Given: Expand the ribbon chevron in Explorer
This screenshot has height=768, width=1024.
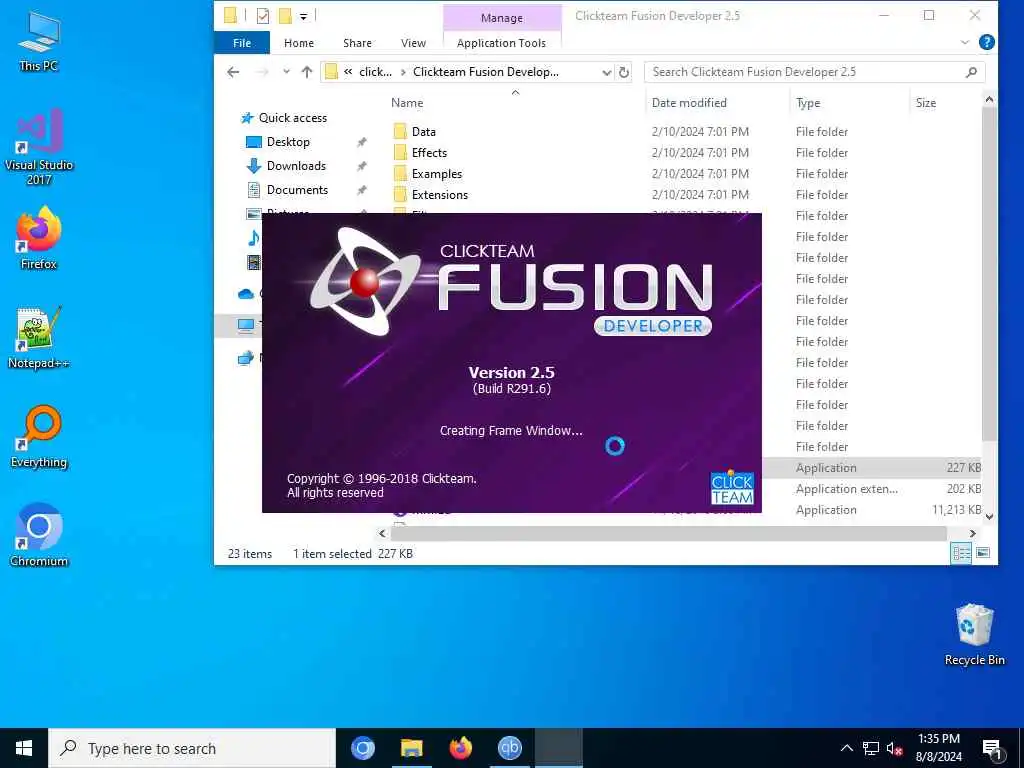Looking at the screenshot, I should pyautogui.click(x=965, y=42).
